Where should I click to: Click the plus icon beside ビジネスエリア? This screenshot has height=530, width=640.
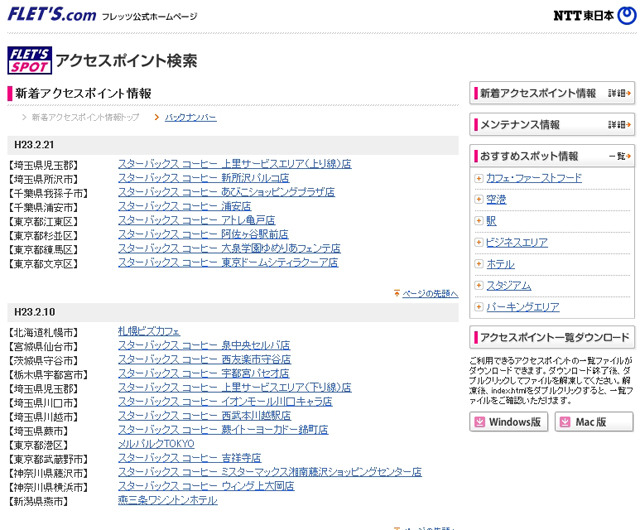pos(479,243)
